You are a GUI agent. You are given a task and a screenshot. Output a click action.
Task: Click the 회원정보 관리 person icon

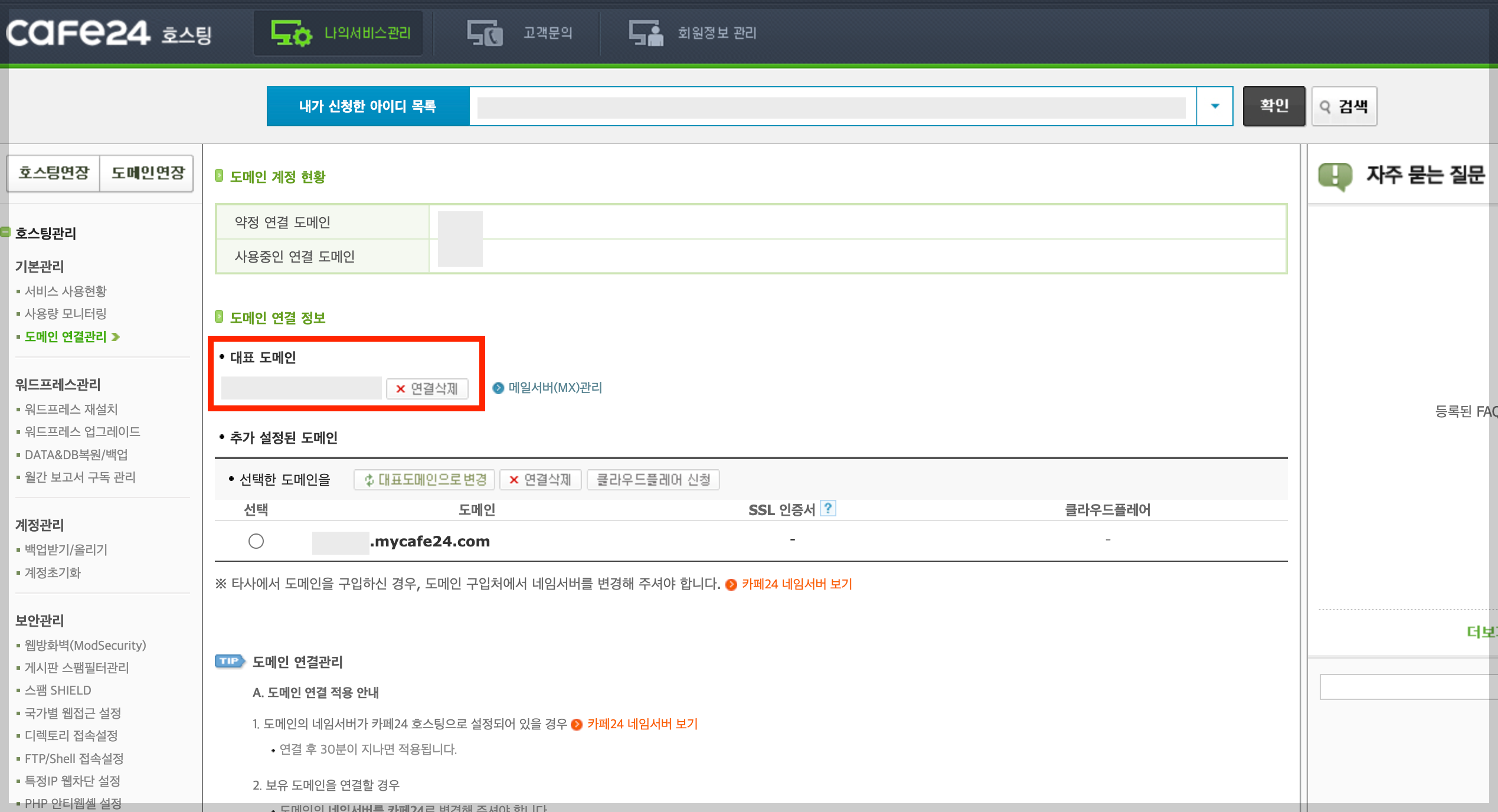[x=646, y=33]
